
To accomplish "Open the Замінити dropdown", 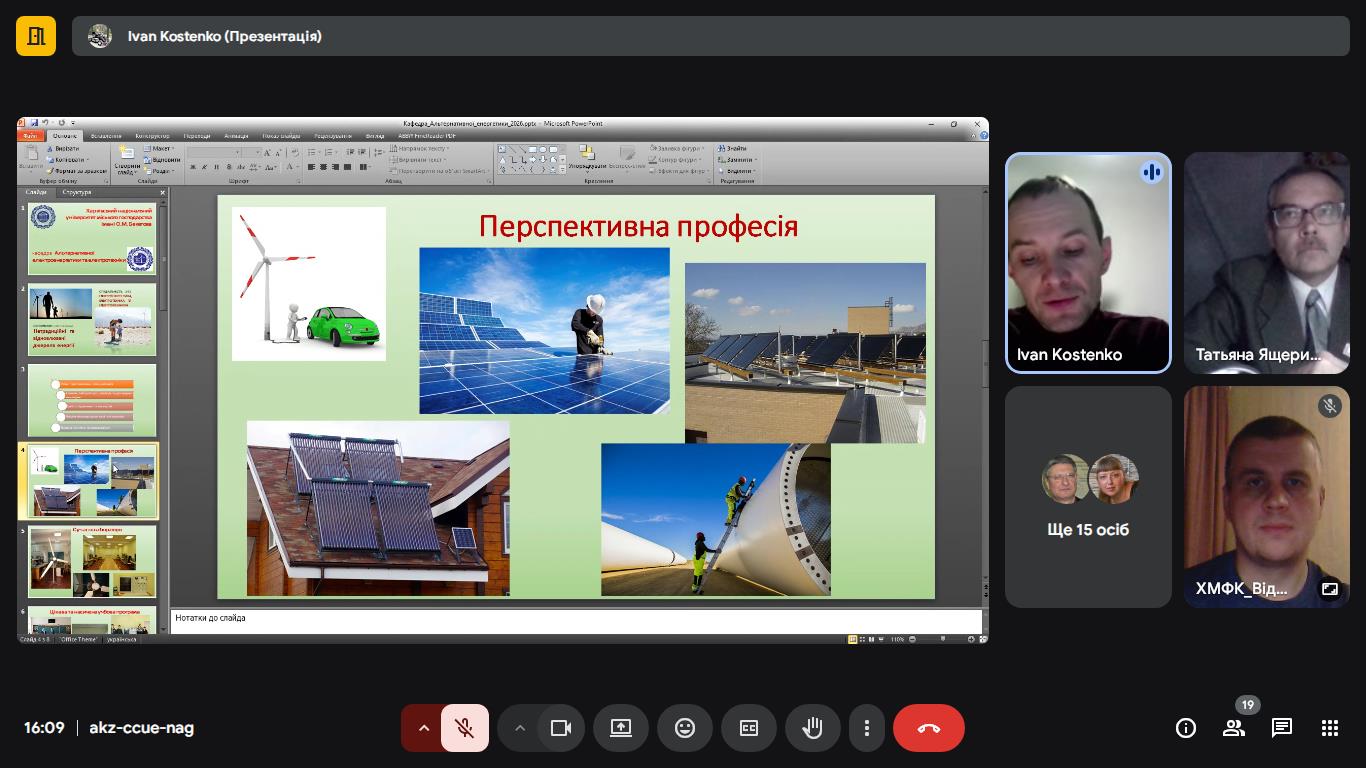I will tap(739, 160).
